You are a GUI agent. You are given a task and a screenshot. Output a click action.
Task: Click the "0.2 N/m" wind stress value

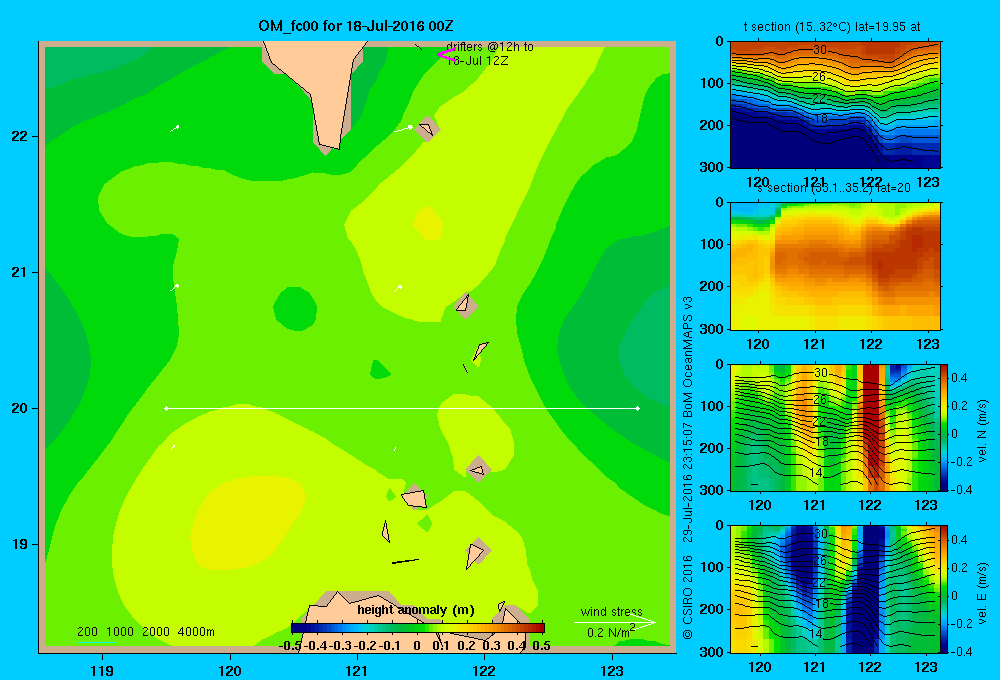pos(609,633)
